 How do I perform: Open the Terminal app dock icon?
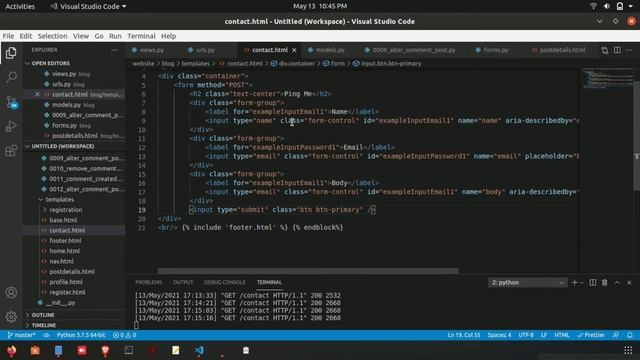coord(129,351)
